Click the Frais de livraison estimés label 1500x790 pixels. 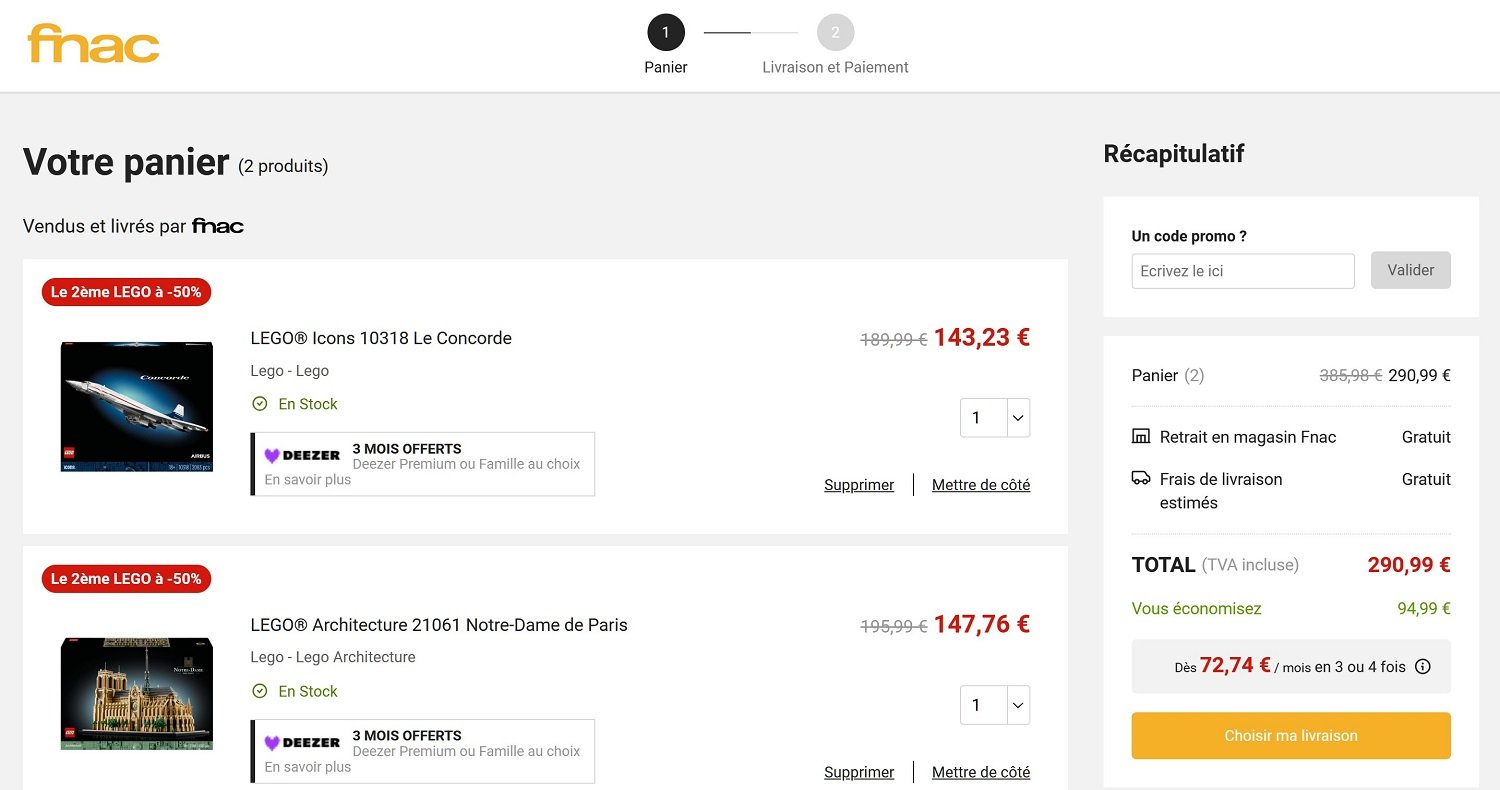[1221, 490]
